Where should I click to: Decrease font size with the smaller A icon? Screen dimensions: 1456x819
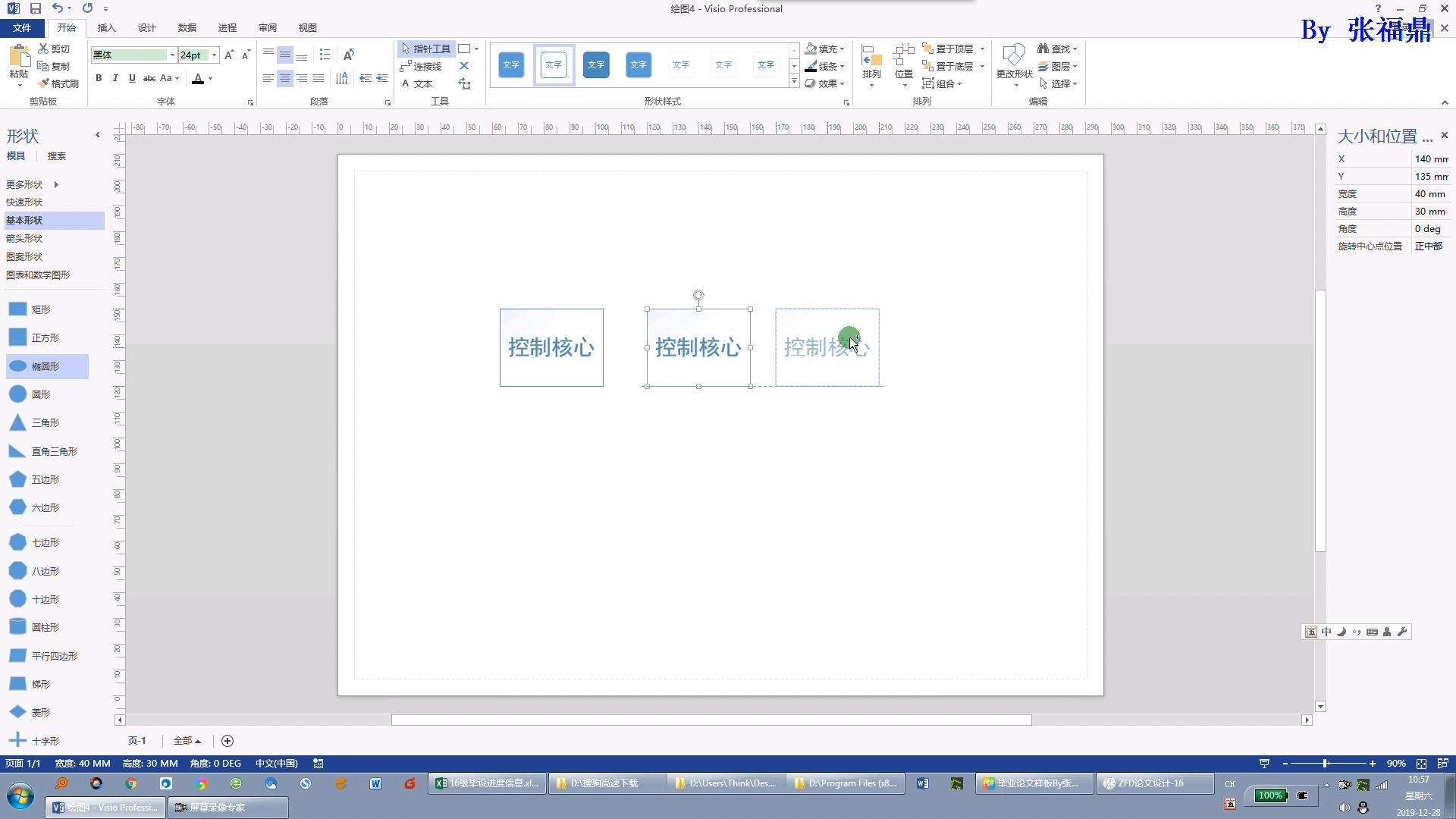[x=246, y=55]
